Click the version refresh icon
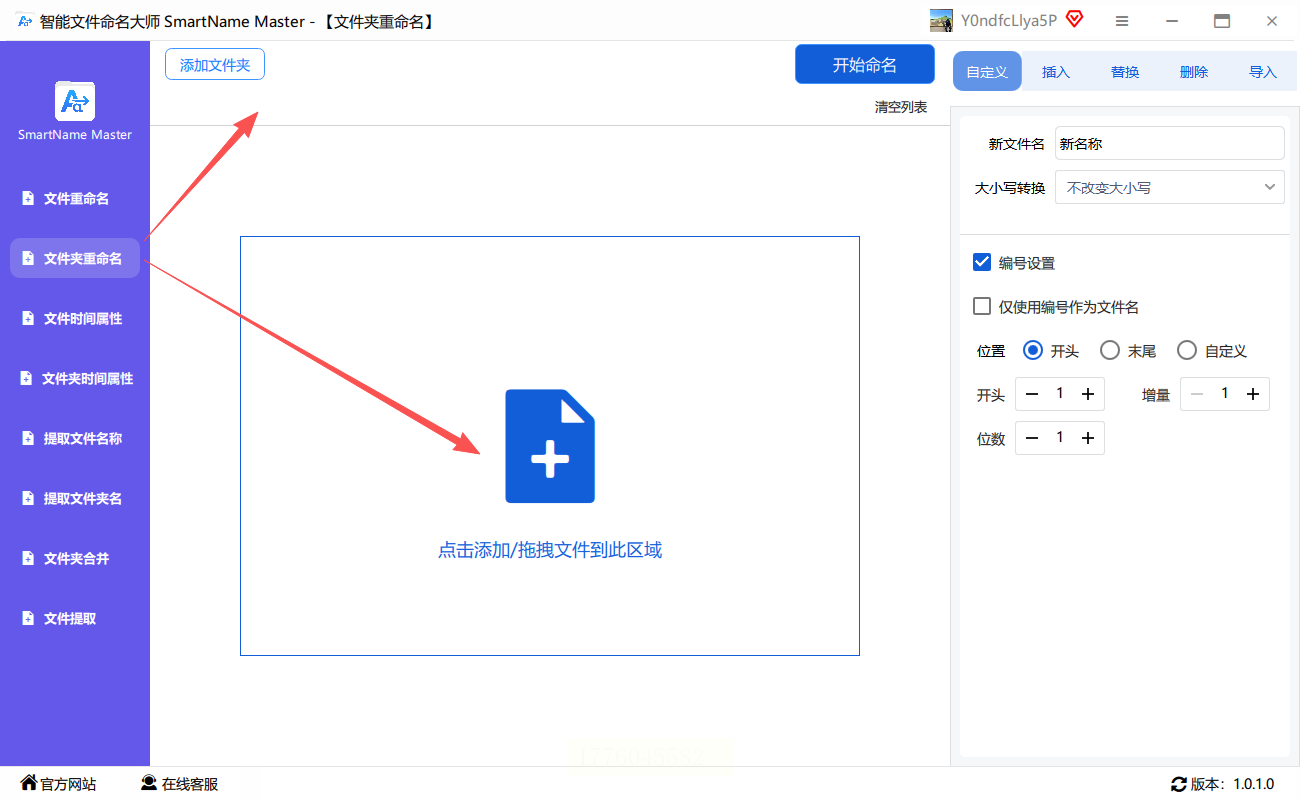 pos(1179,784)
